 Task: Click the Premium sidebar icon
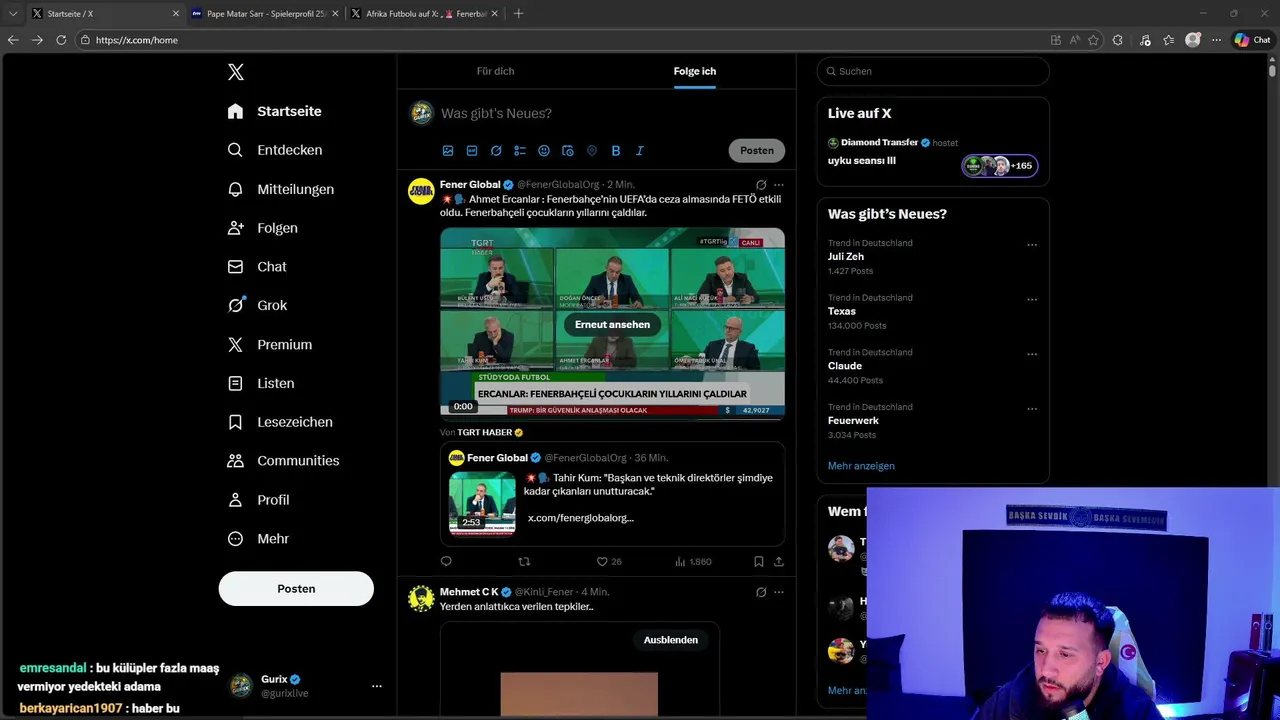235,344
